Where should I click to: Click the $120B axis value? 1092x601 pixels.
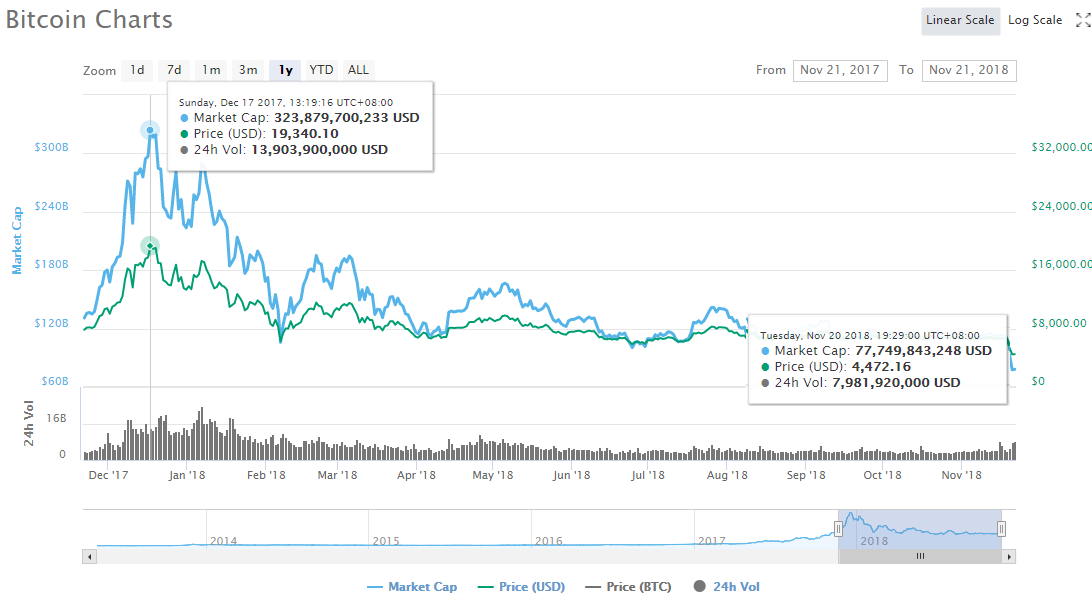coord(52,323)
